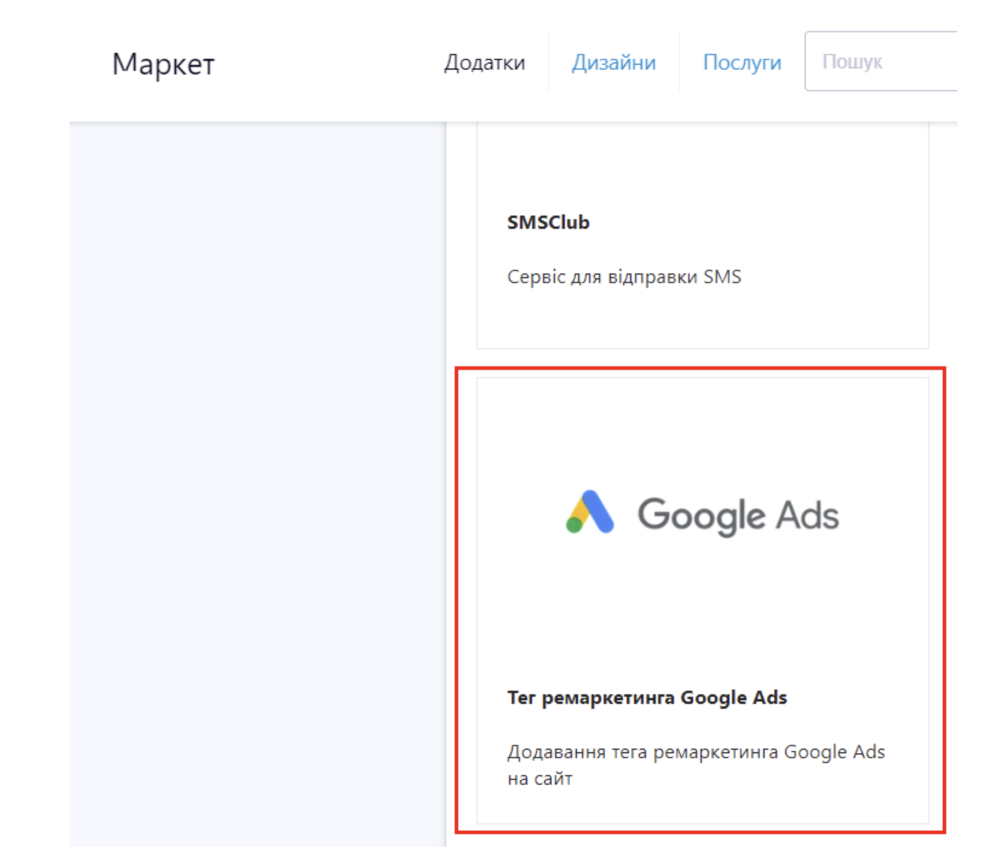Click 'Додавання тега ремаркетинга Google Ads' description

(696, 765)
